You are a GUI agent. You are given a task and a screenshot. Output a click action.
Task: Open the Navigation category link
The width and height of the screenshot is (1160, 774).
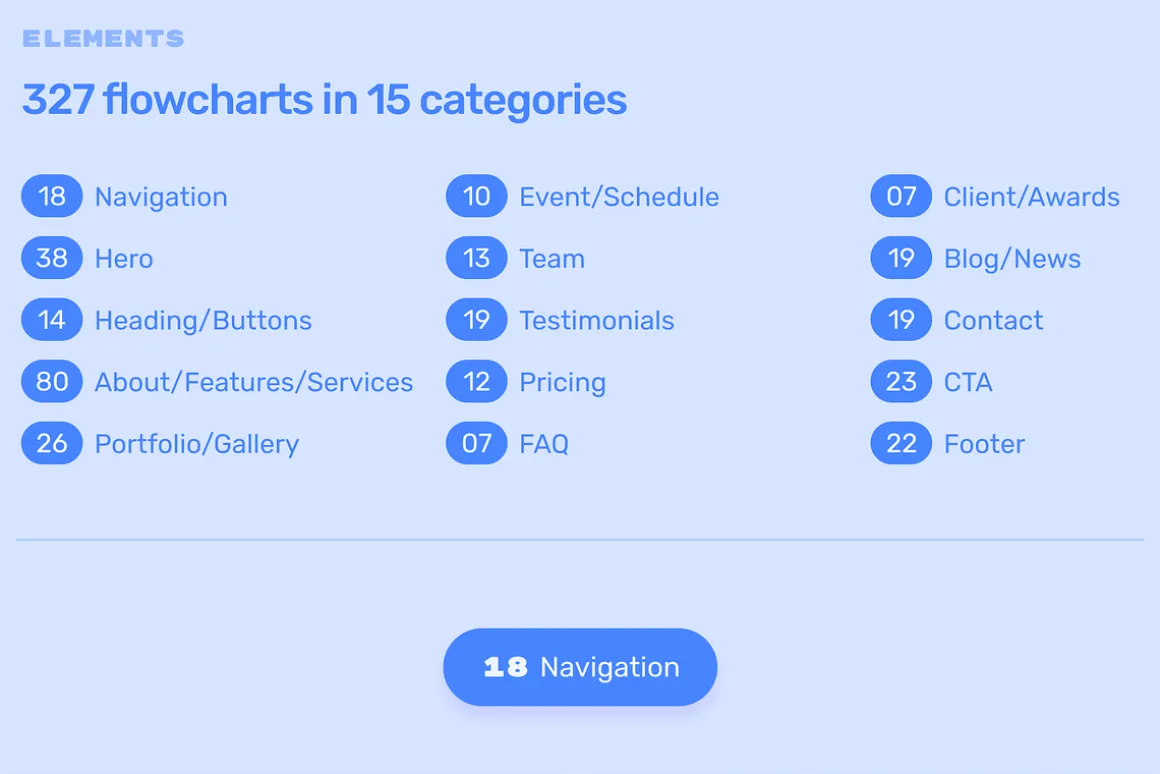point(161,197)
